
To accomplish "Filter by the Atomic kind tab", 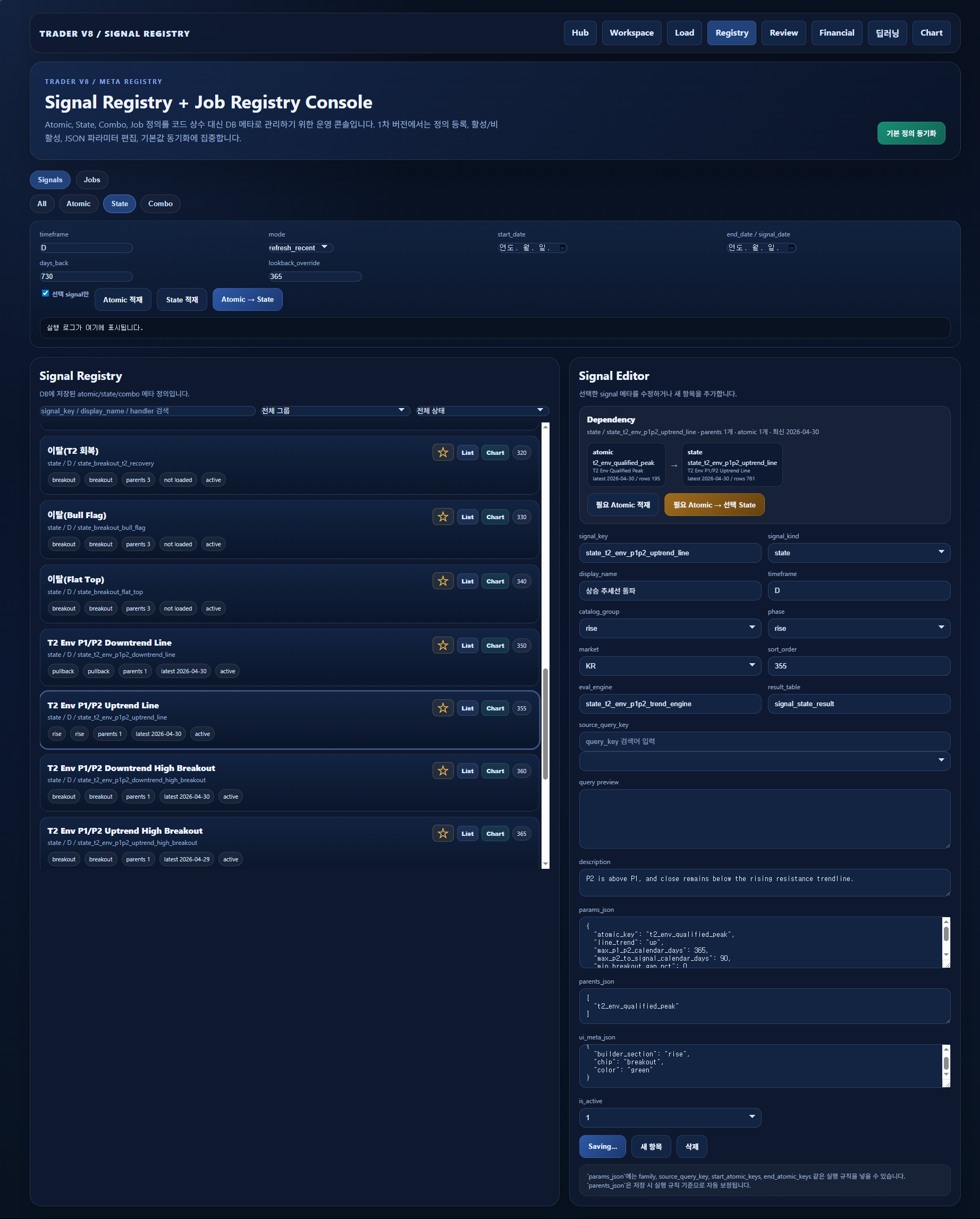I will pos(78,204).
